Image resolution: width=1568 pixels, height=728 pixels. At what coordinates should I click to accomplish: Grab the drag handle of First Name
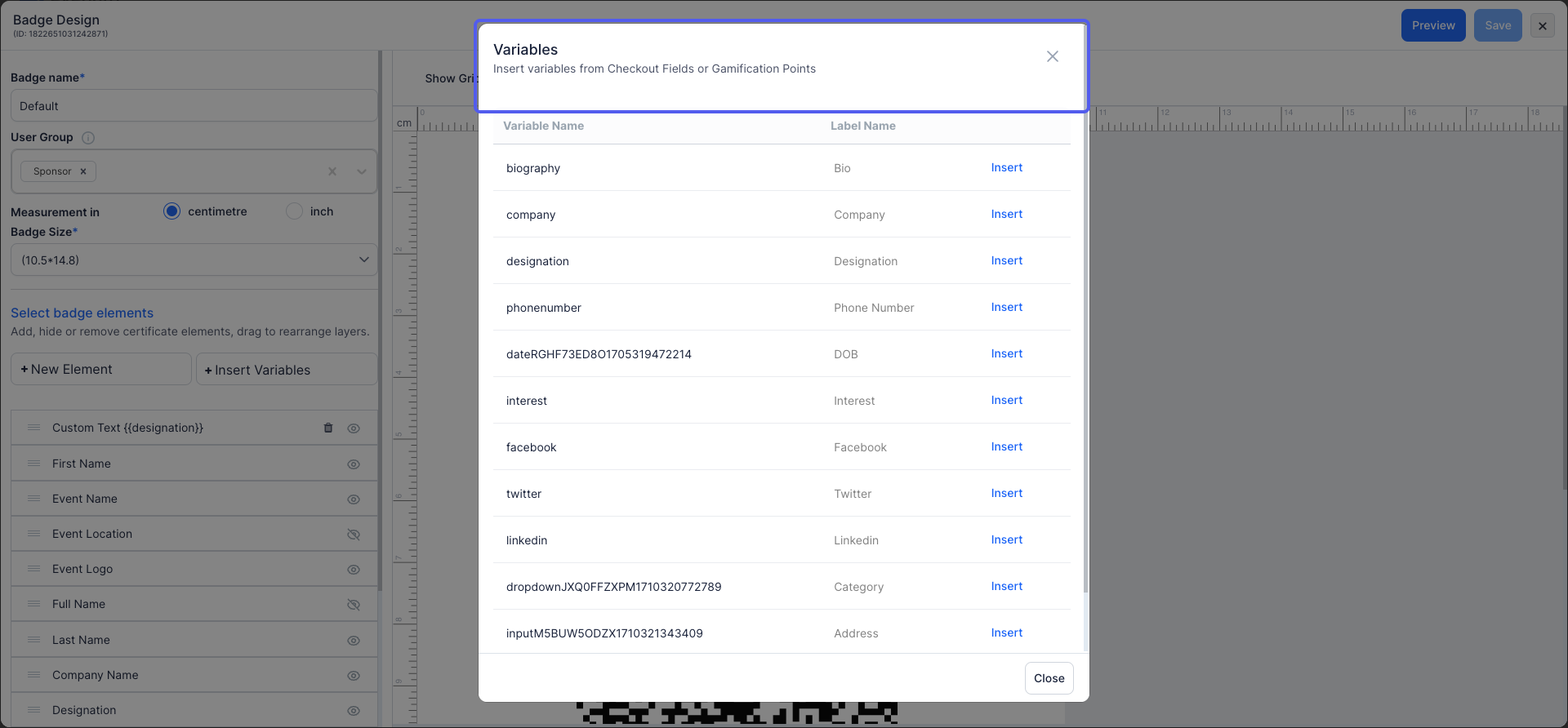pyautogui.click(x=34, y=464)
